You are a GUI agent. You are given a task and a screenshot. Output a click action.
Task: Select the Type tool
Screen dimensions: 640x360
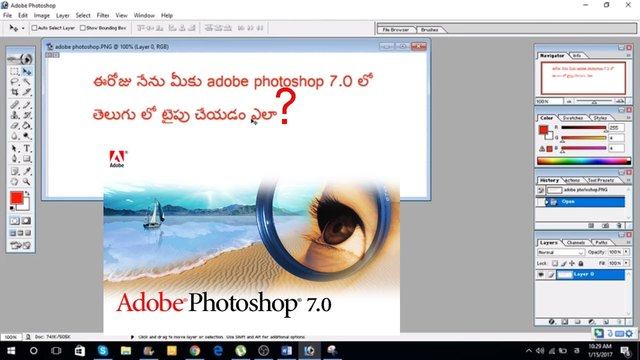(27, 149)
